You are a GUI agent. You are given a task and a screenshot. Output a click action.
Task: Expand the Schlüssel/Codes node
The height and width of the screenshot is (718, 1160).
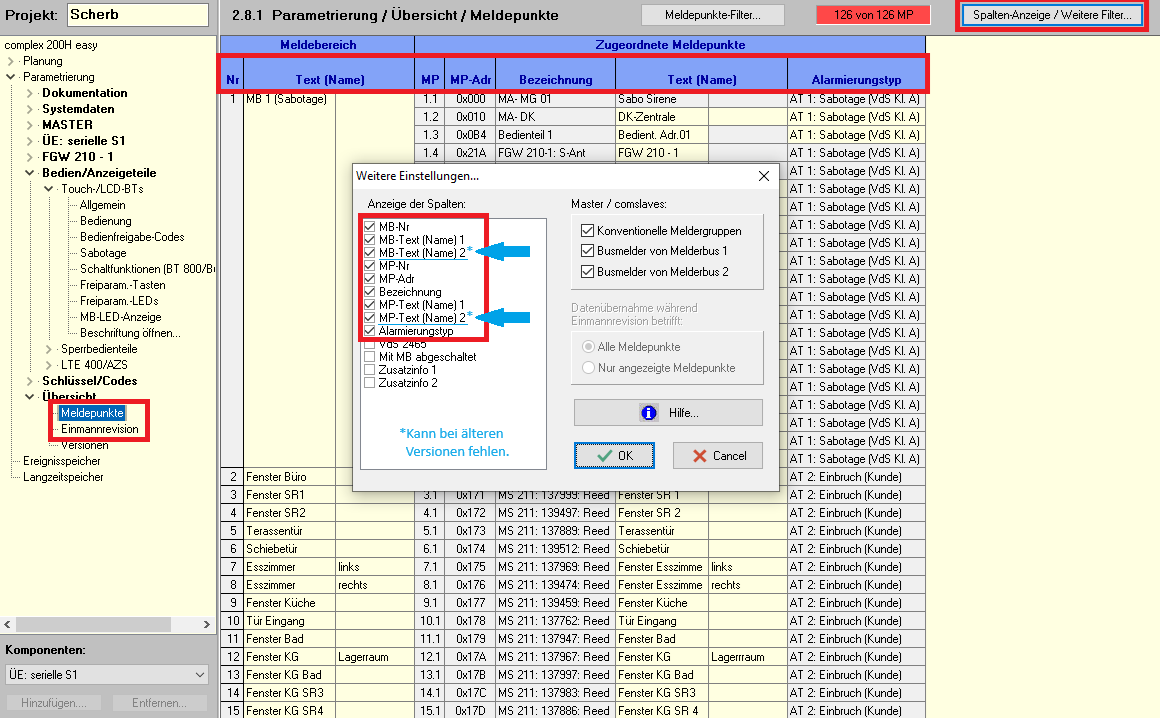click(x=30, y=381)
